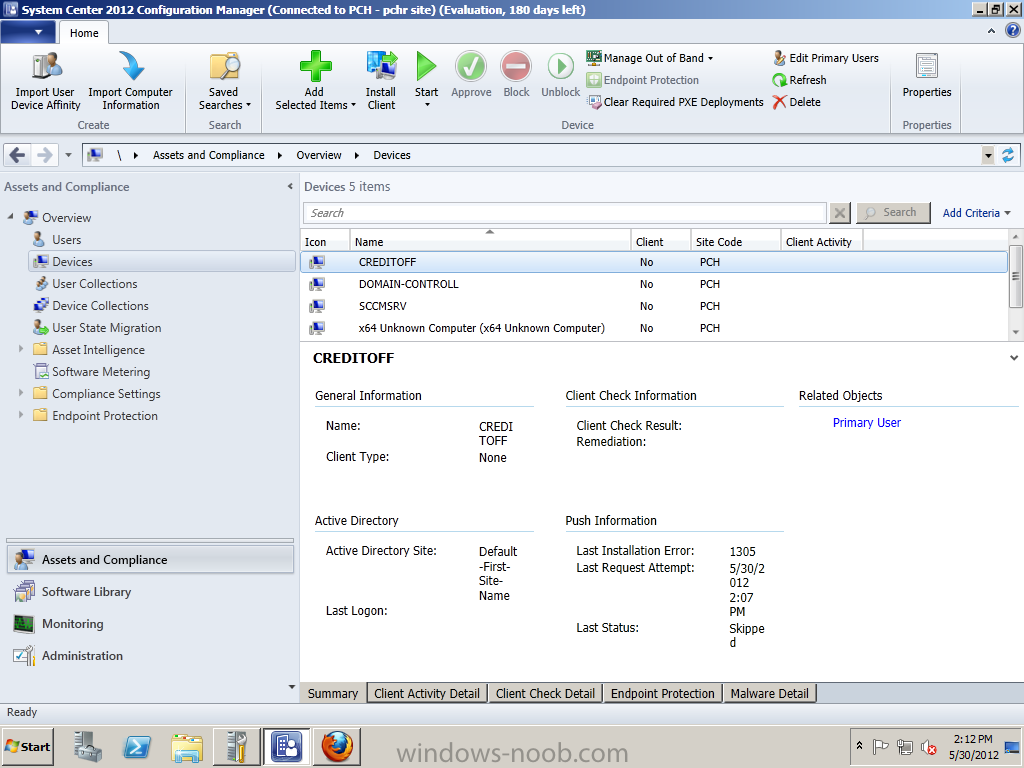Switch to Client Activity Detail tab
Viewport: 1024px width, 768px height.
pyautogui.click(x=427, y=694)
